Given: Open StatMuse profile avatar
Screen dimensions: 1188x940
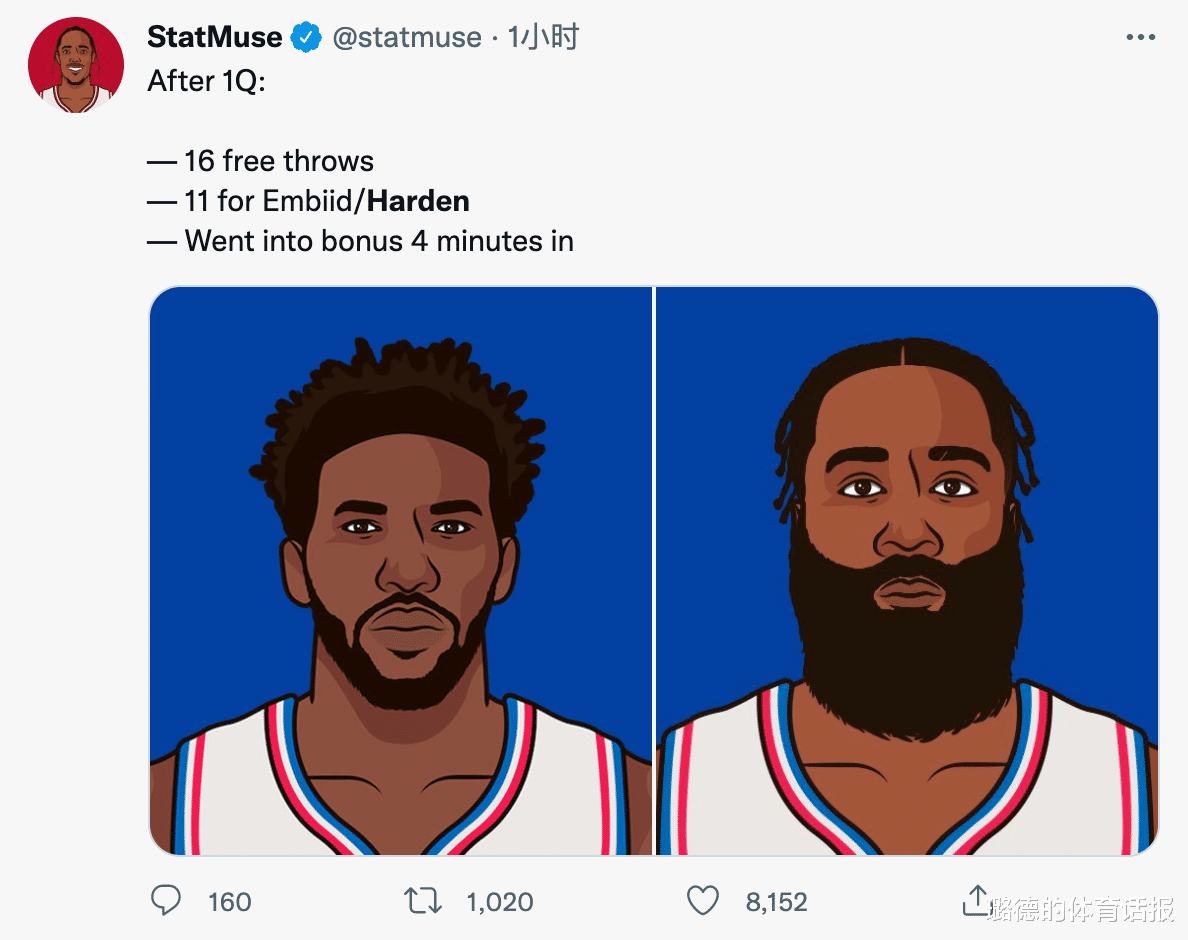Looking at the screenshot, I should pos(76,65).
